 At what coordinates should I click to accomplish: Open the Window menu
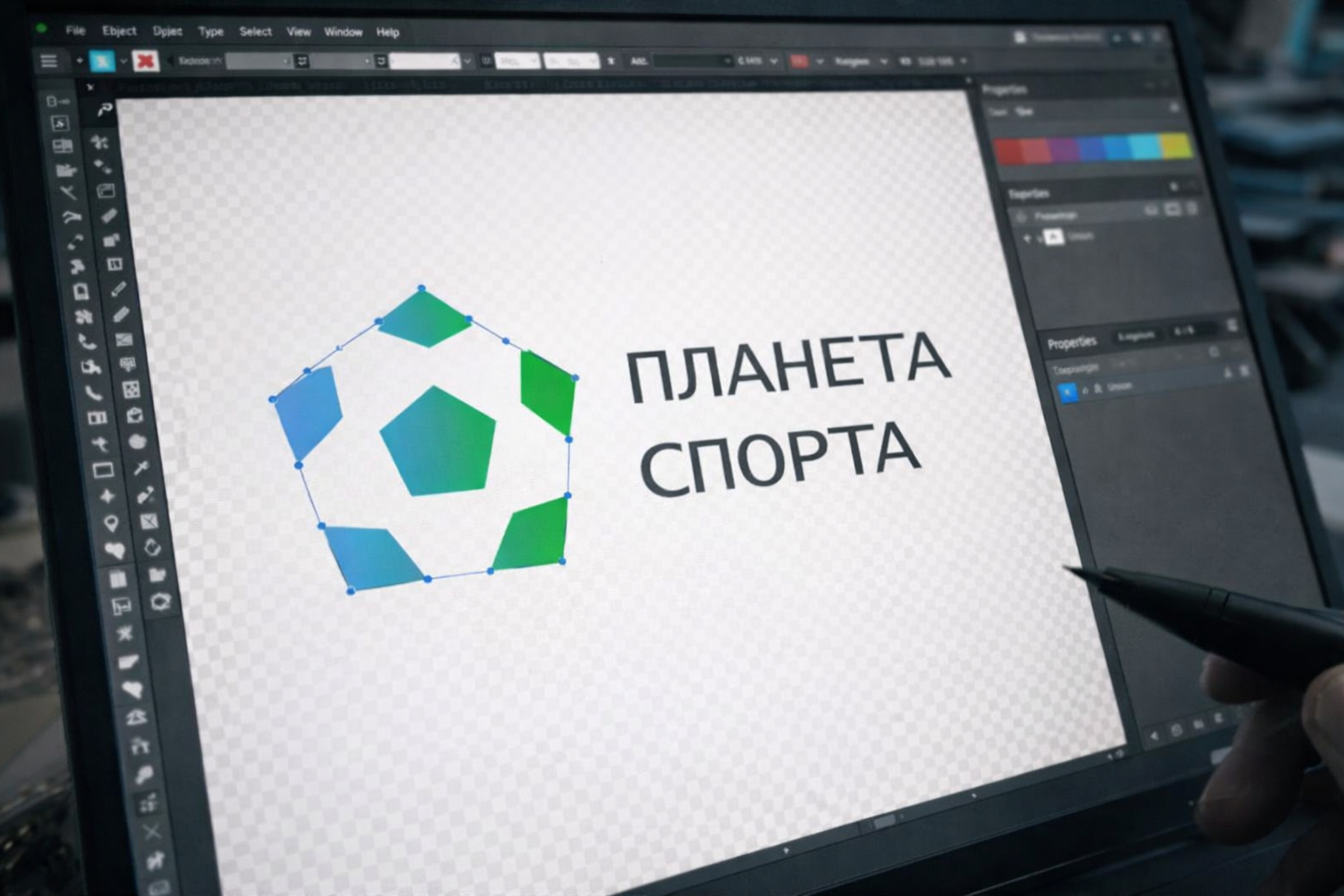click(x=343, y=31)
